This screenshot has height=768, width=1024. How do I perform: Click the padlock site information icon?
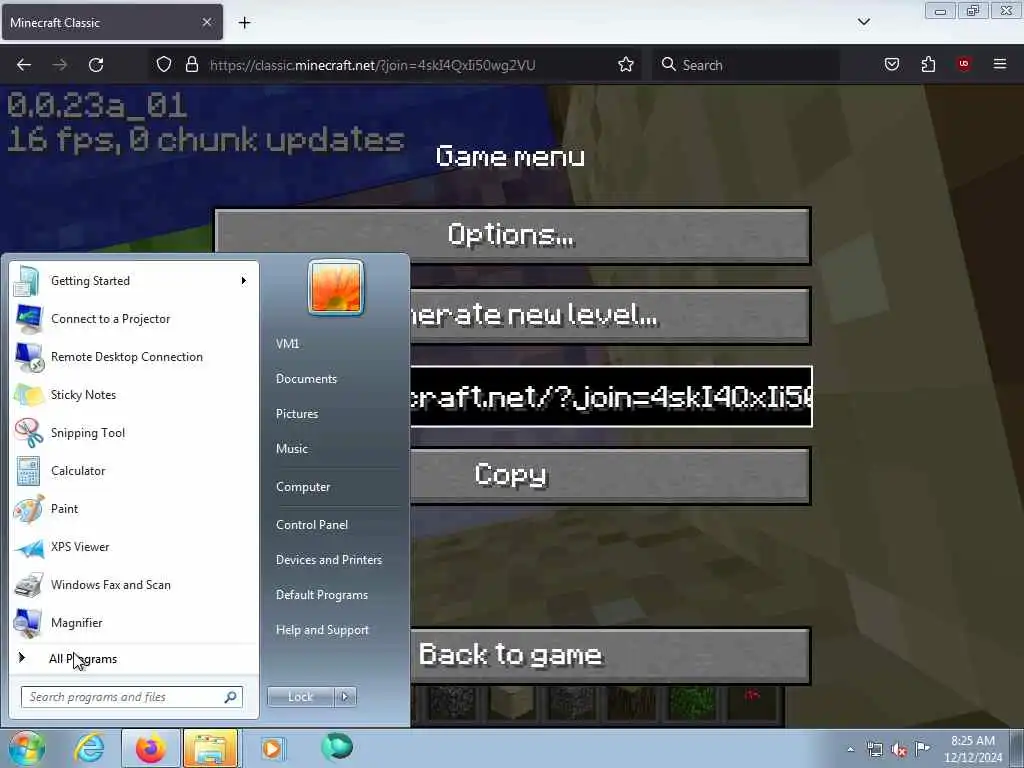[191, 64]
